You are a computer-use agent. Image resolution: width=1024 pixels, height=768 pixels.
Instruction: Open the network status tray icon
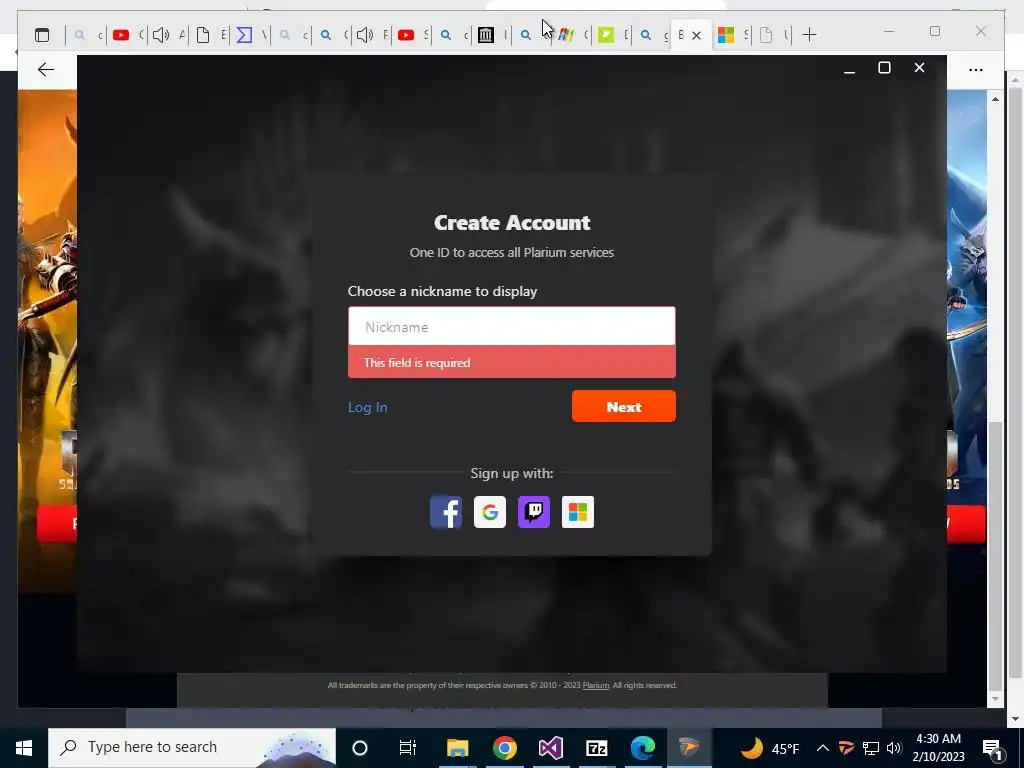(x=871, y=748)
